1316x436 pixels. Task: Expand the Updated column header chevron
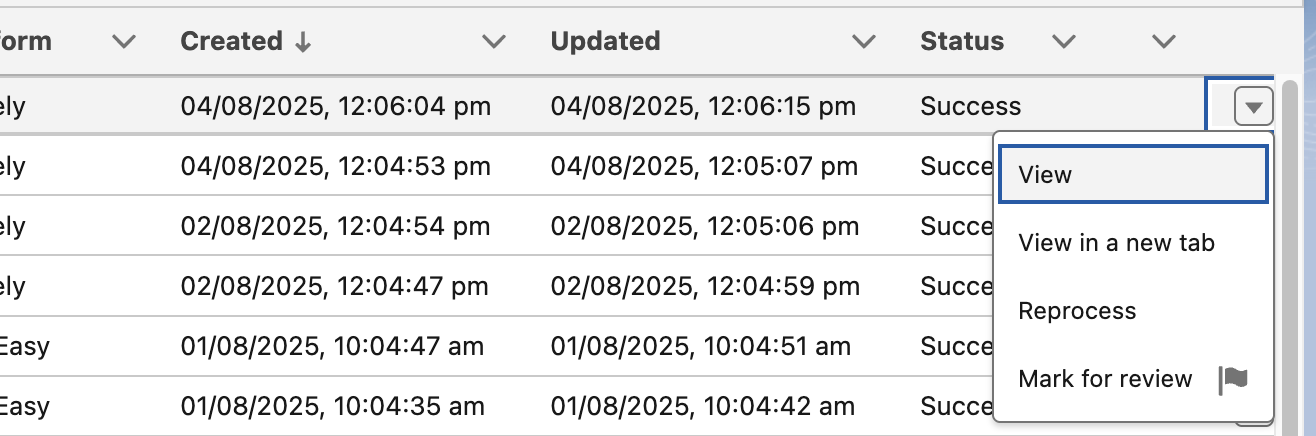(863, 42)
